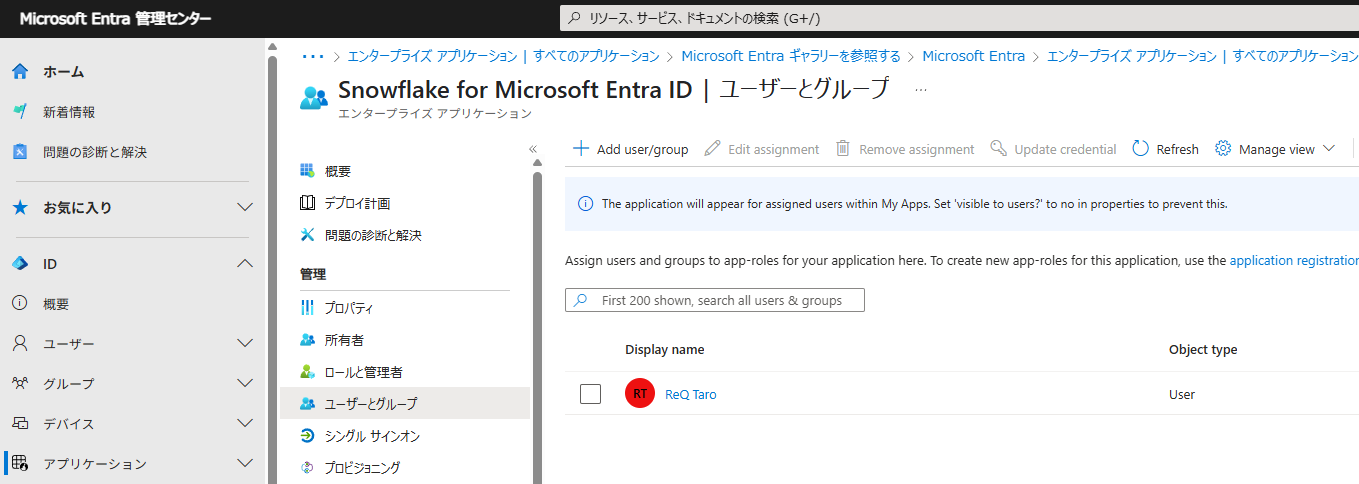Click the key Update credential icon
This screenshot has width=1359, height=484.
[x=998, y=149]
